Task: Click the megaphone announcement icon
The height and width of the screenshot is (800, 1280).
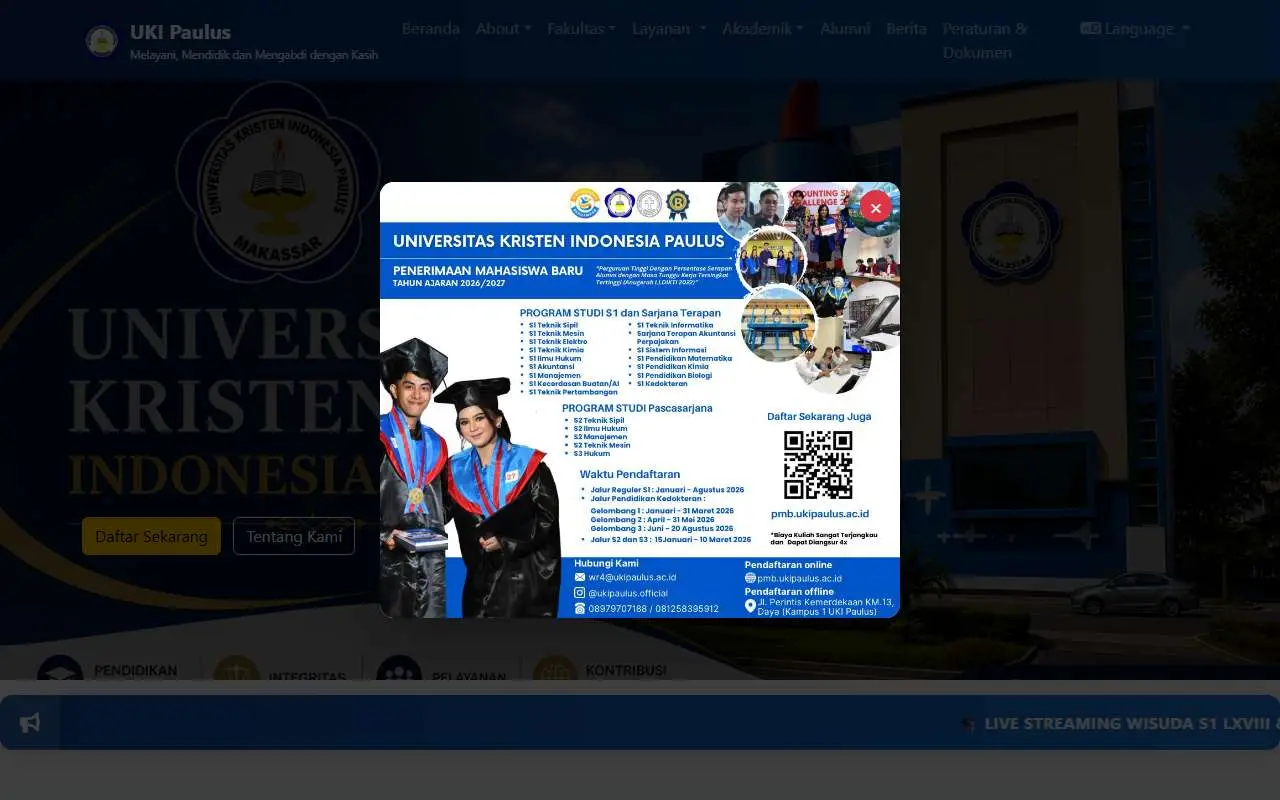Action: tap(30, 722)
